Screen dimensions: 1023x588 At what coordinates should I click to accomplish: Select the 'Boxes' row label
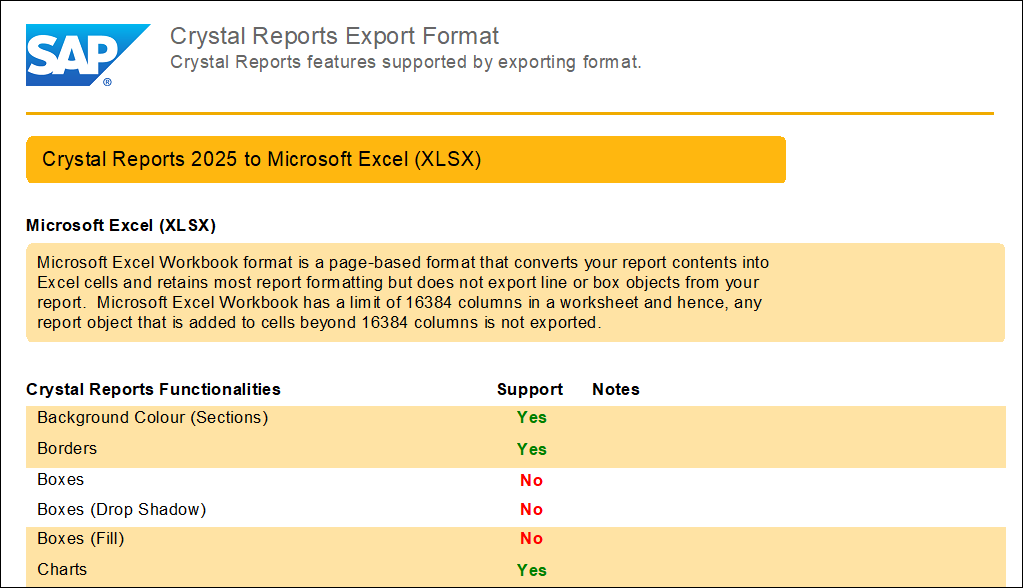61,480
